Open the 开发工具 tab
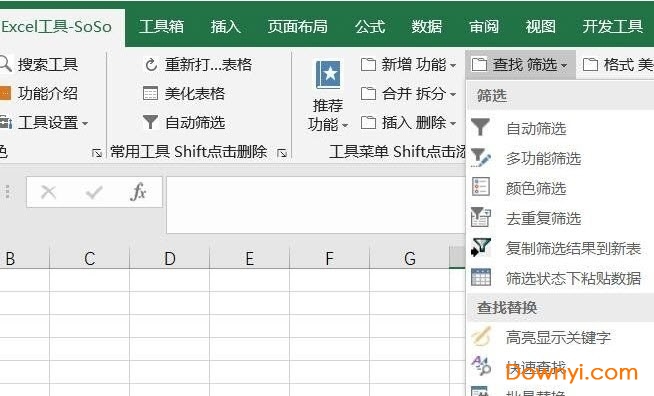This screenshot has height=396, width=654. pos(612,27)
